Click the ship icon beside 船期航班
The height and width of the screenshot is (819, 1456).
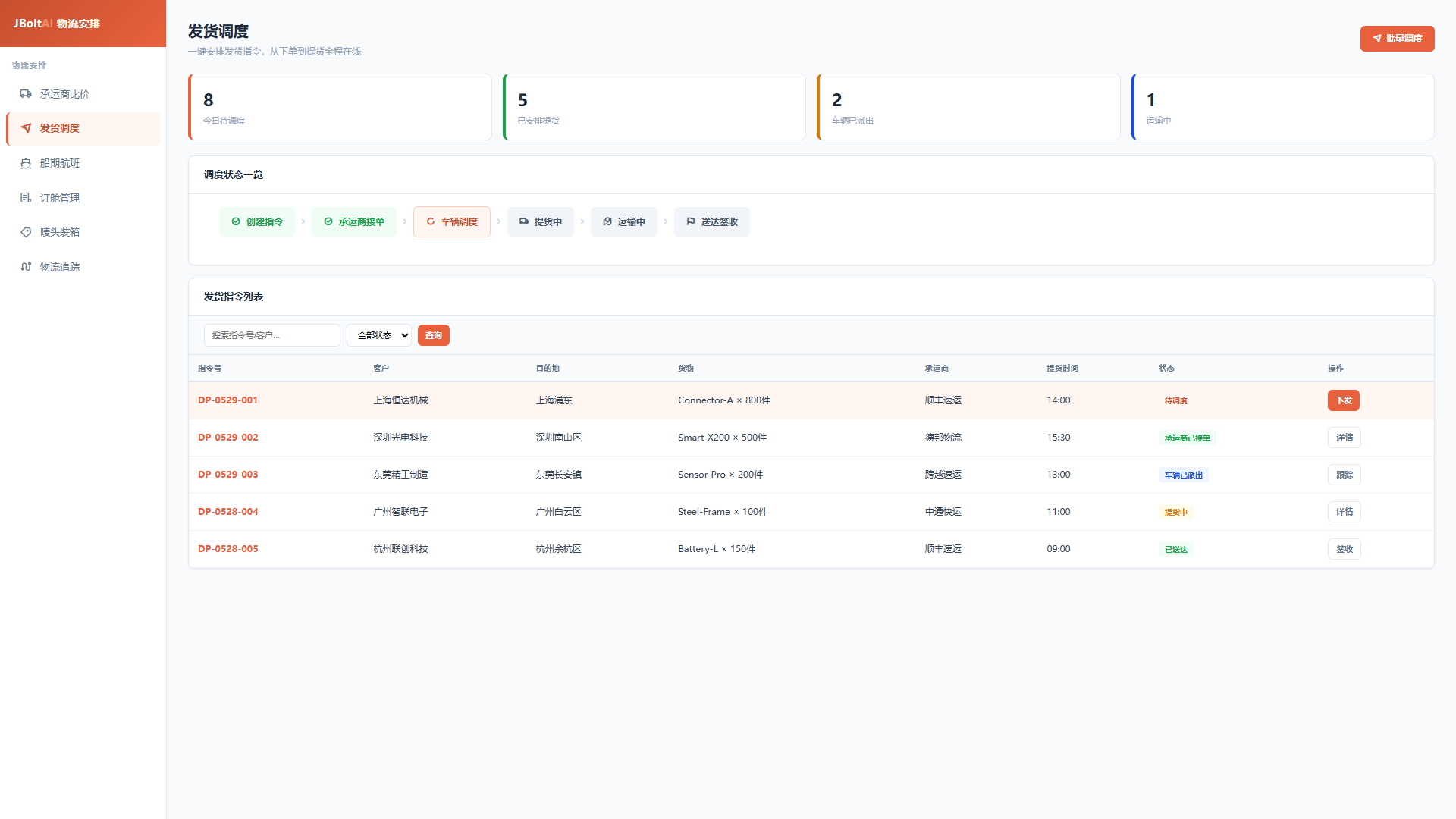(26, 163)
